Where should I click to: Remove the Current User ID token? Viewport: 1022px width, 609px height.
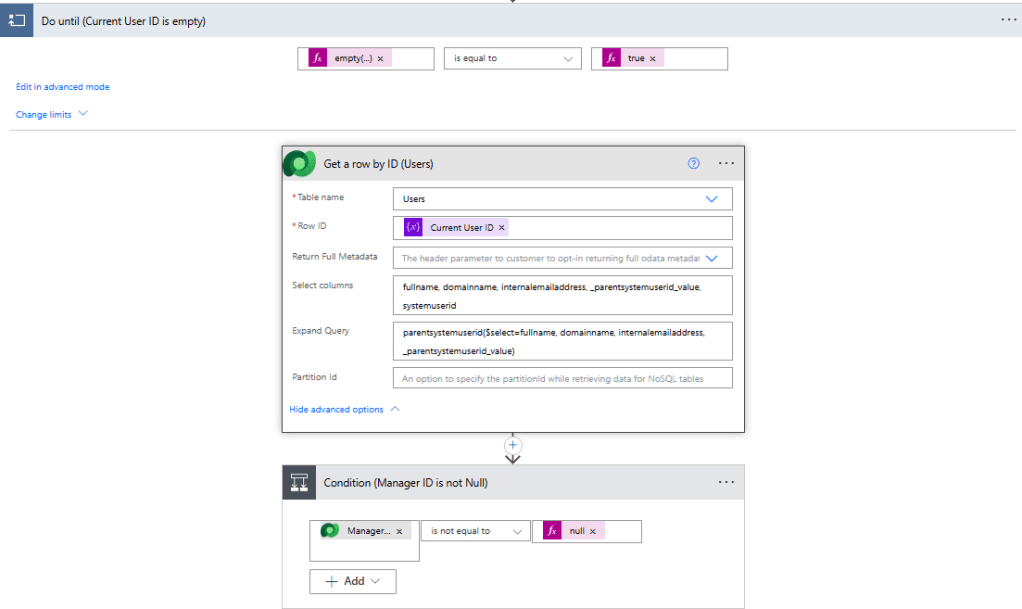click(x=502, y=228)
